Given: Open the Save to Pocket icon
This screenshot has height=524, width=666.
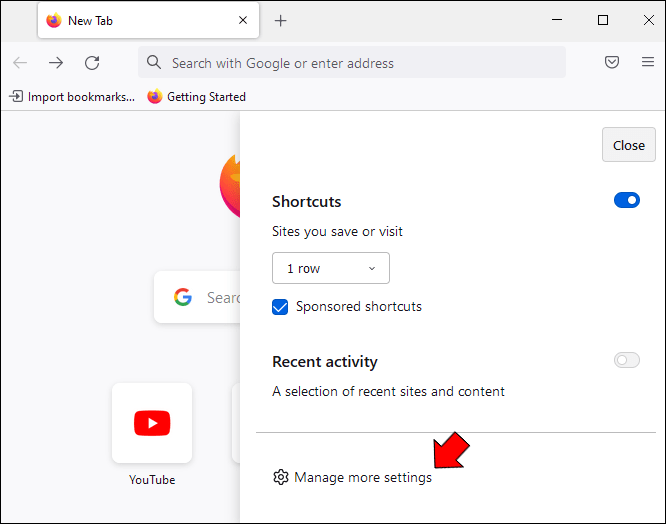Looking at the screenshot, I should click(612, 63).
